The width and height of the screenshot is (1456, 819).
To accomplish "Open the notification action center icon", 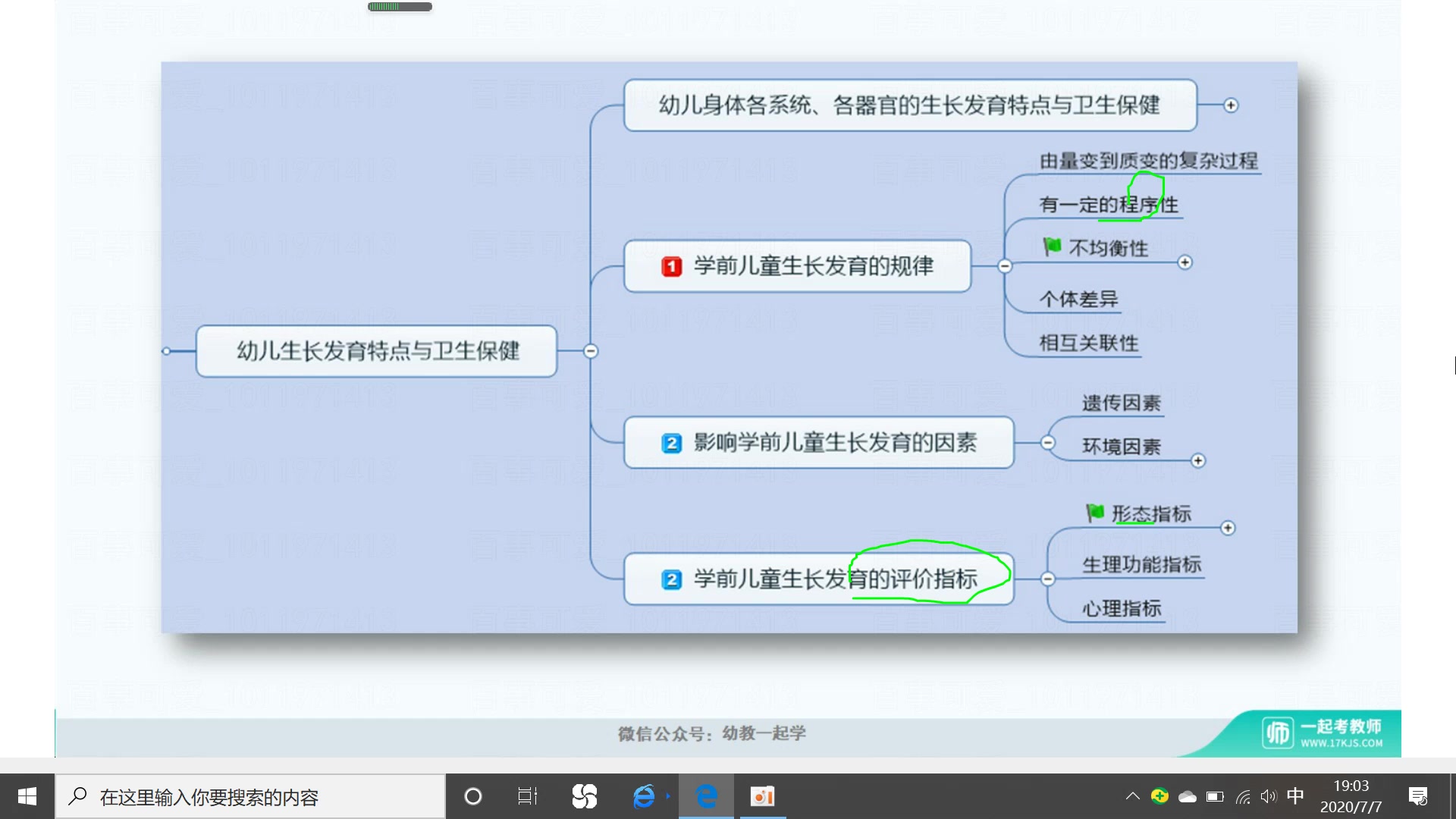I will pyautogui.click(x=1418, y=796).
